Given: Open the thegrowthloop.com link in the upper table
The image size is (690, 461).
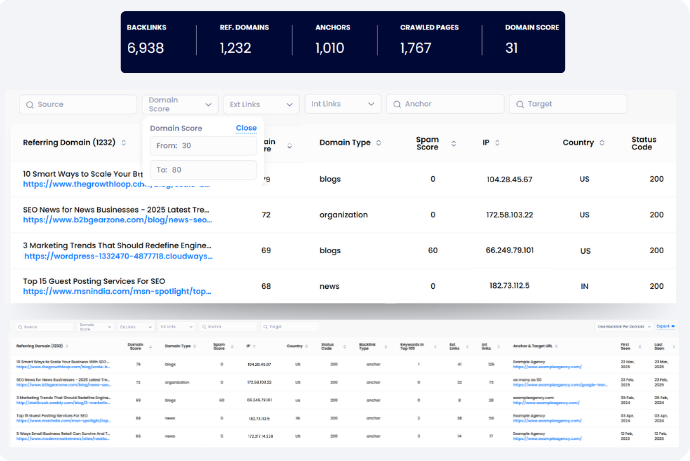Looking at the screenshot, I should [x=117, y=184].
